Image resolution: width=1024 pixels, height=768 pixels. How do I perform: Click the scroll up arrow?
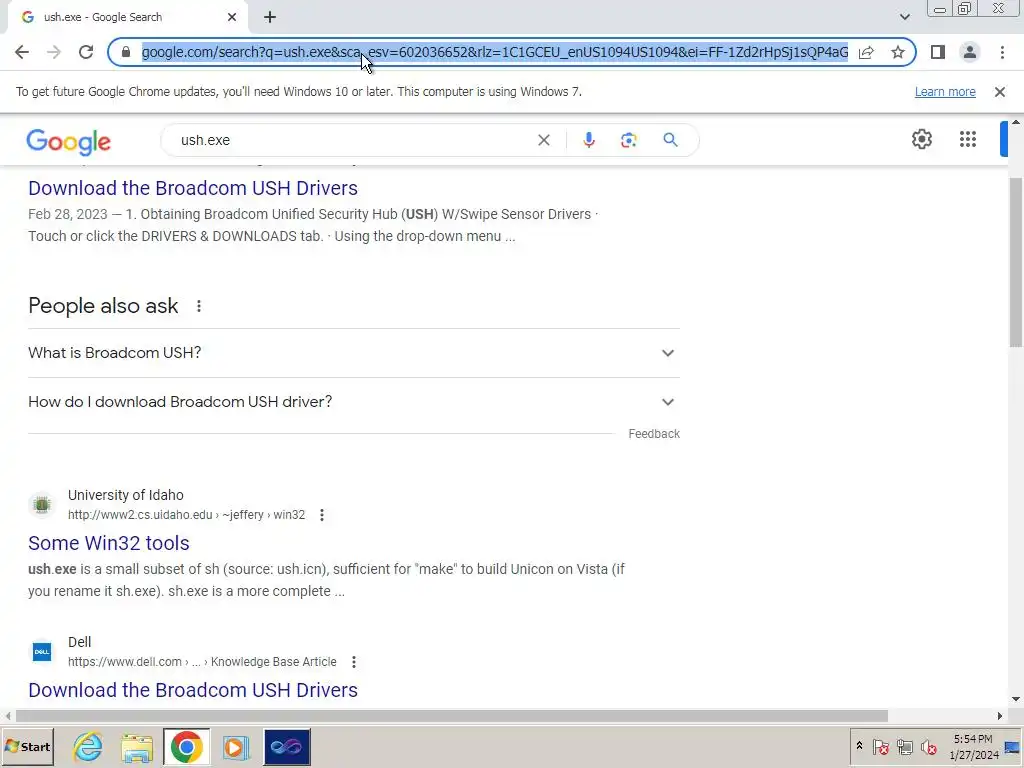point(1016,122)
